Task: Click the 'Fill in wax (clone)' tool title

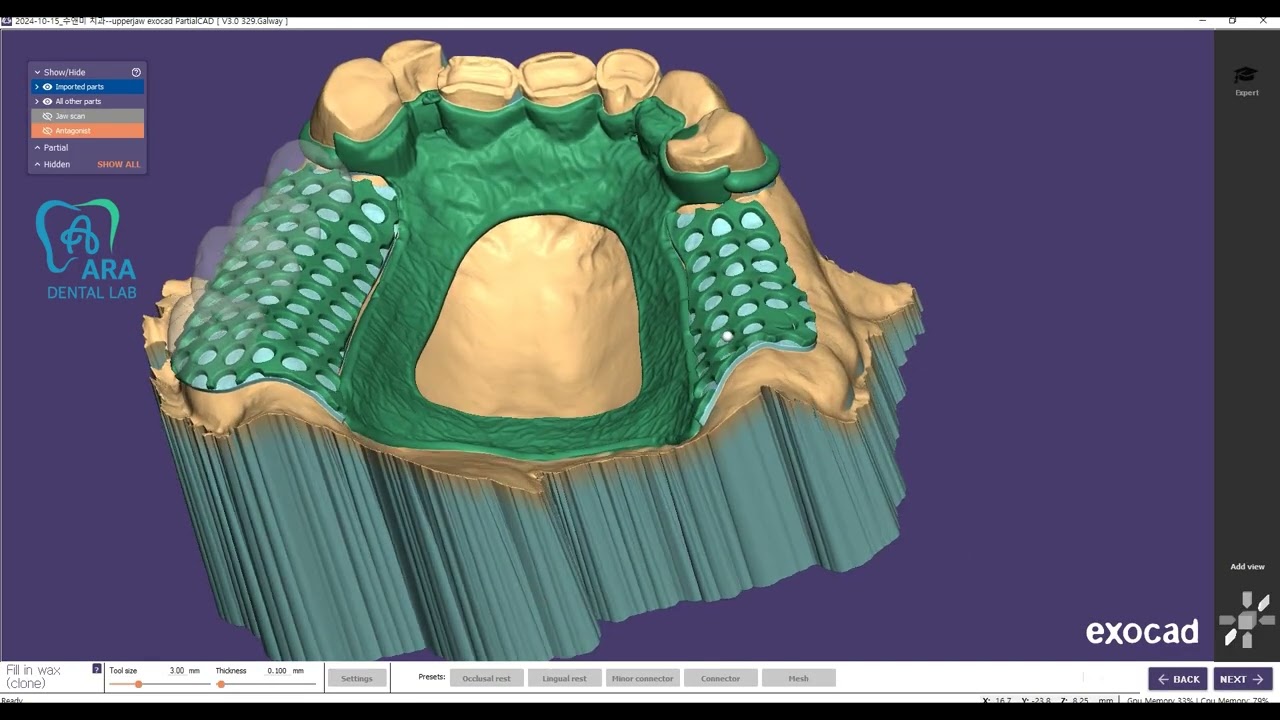Action: (x=33, y=676)
